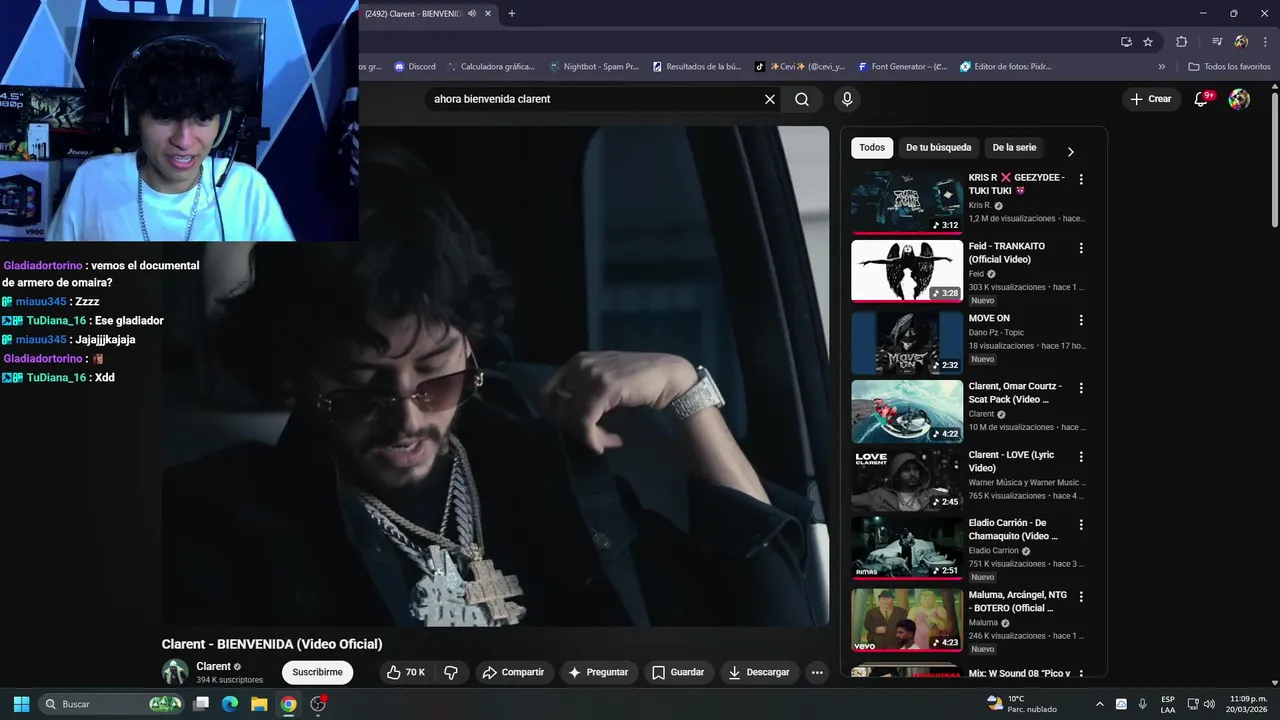1280x720 pixels.
Task: Dislike the video with thumbs down
Action: pos(451,672)
